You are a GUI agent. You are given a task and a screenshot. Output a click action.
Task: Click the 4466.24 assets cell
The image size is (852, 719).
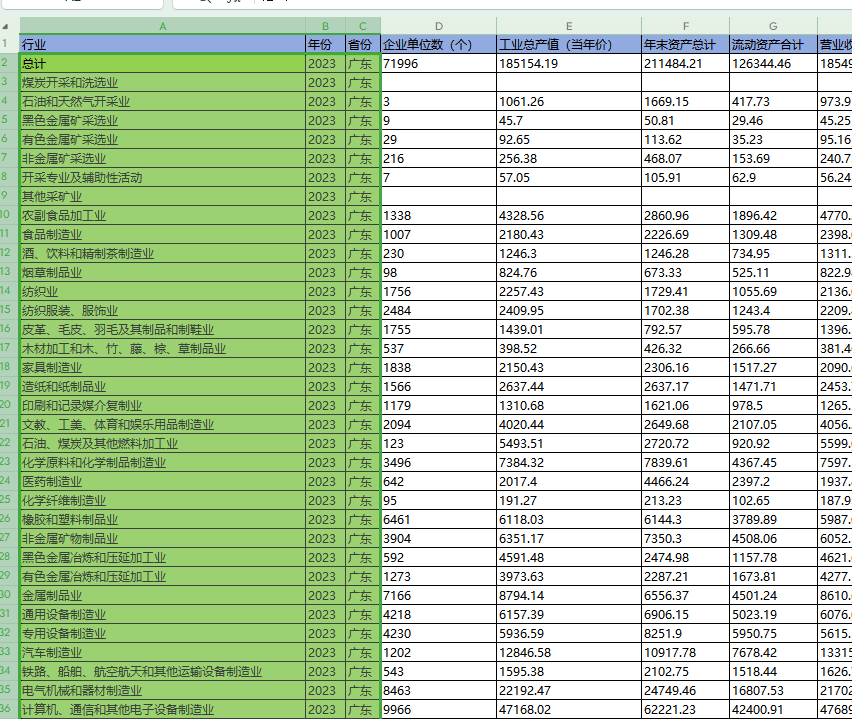pyautogui.click(x=686, y=482)
